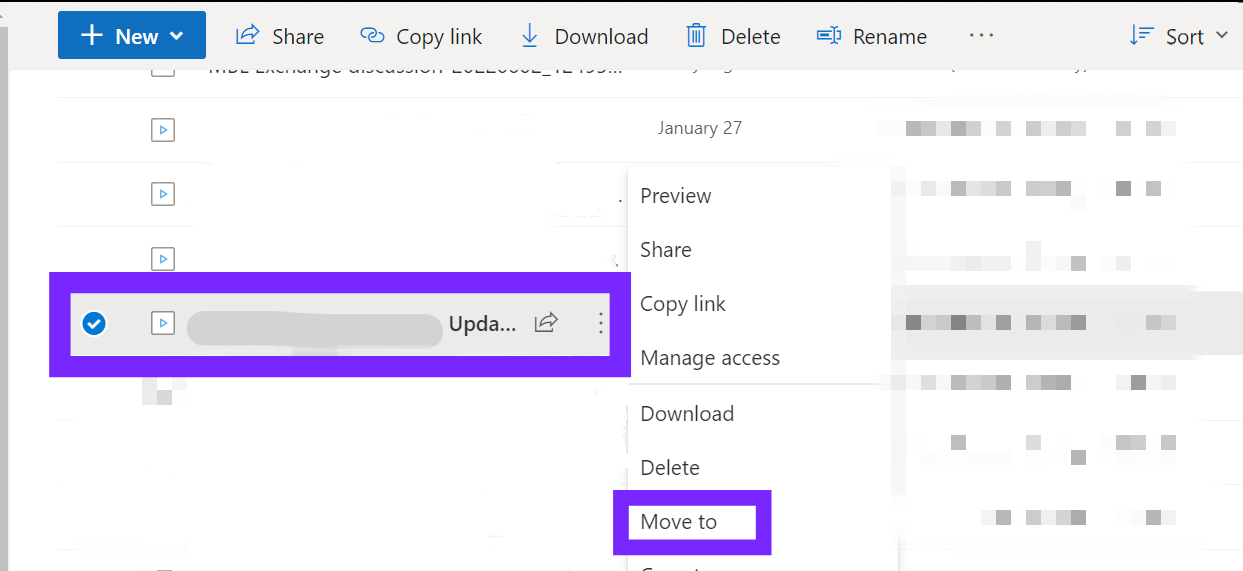The image size is (1243, 571).
Task: Click the video file icon beside January 27
Action: pos(163,129)
